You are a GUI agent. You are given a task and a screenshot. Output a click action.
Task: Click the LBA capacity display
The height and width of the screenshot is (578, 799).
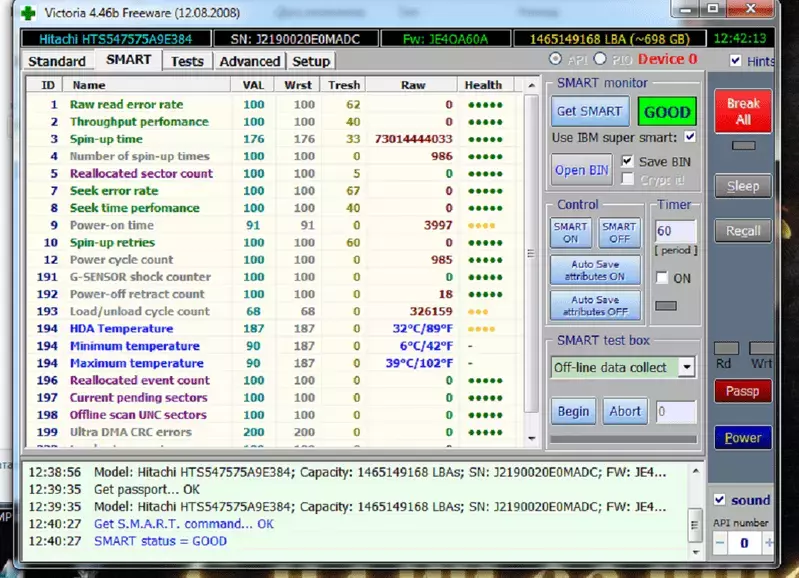(609, 39)
